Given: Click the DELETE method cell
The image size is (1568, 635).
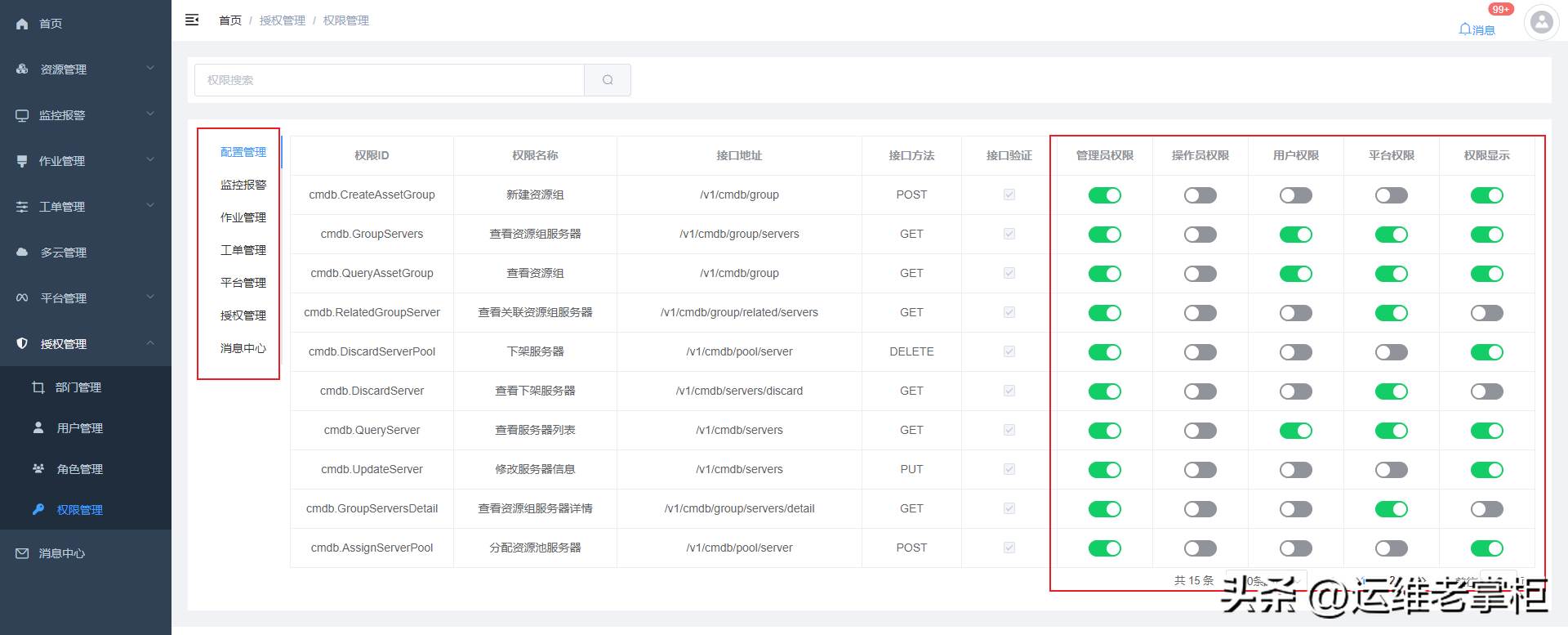Looking at the screenshot, I should pos(911,351).
